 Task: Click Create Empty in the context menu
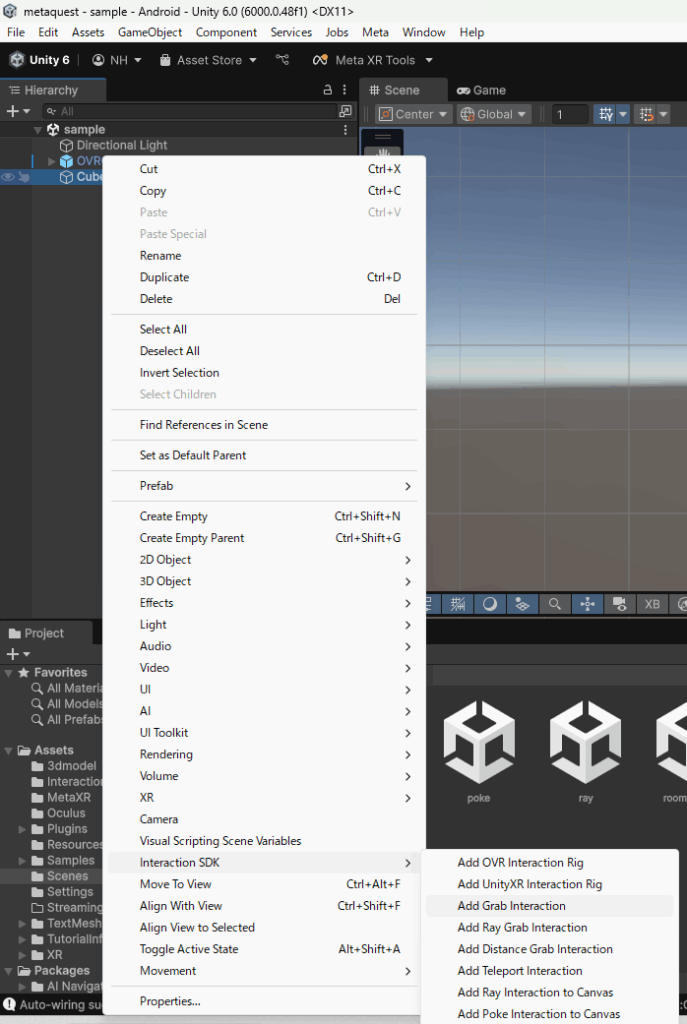(264, 516)
